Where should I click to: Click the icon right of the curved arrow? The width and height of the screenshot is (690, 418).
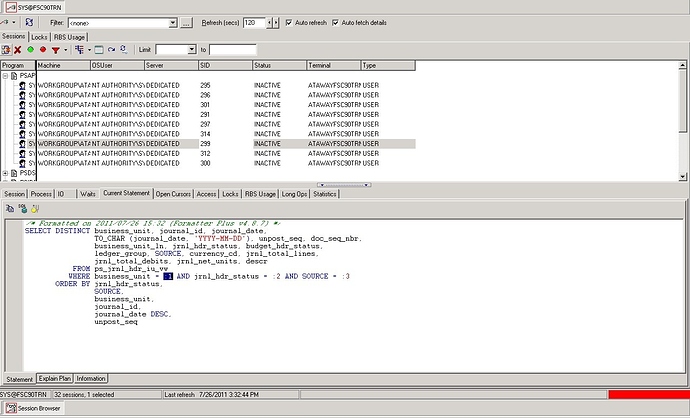124,50
